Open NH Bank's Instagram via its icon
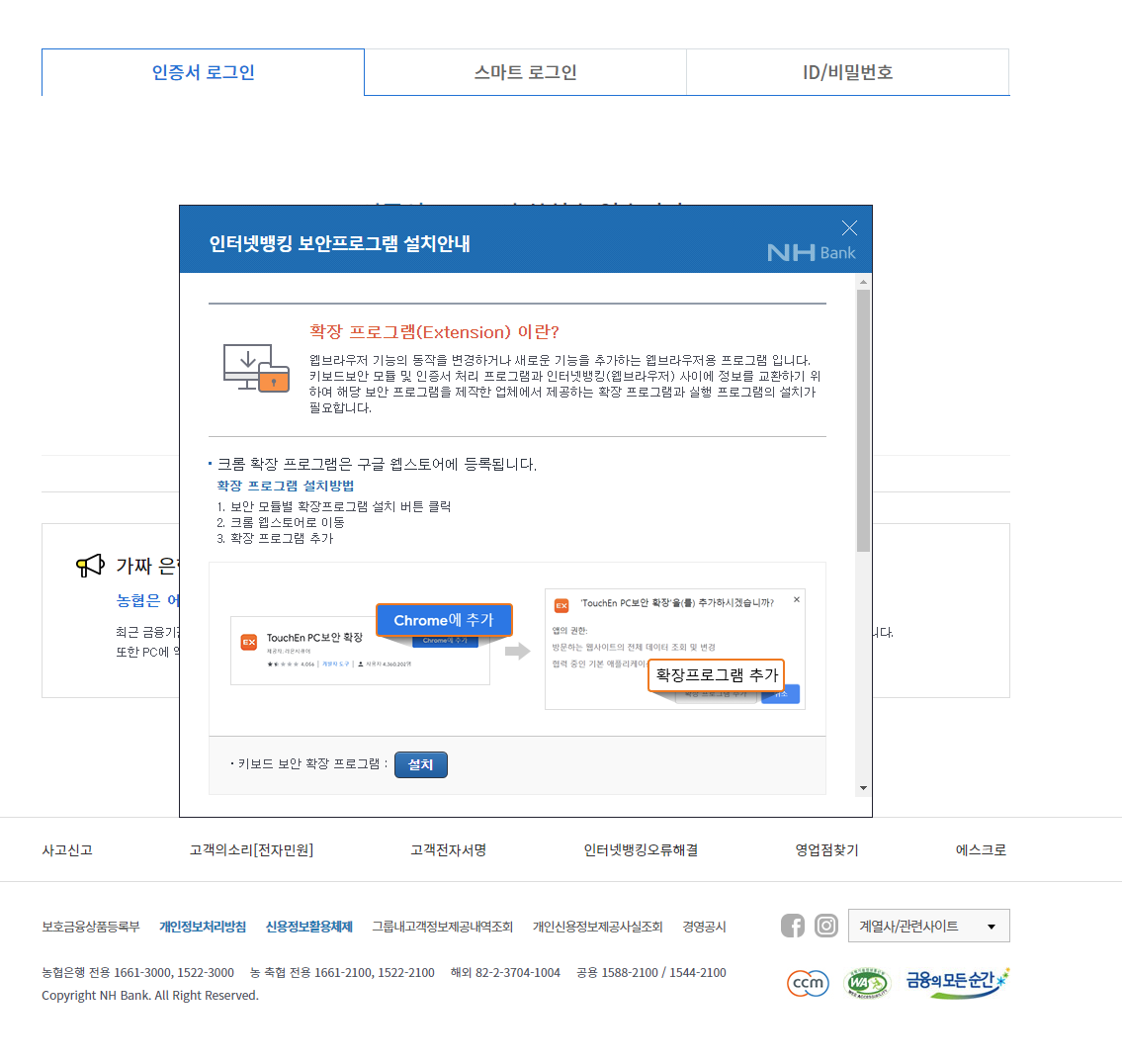Image resolution: width=1122 pixels, height=1064 pixels. [x=826, y=926]
